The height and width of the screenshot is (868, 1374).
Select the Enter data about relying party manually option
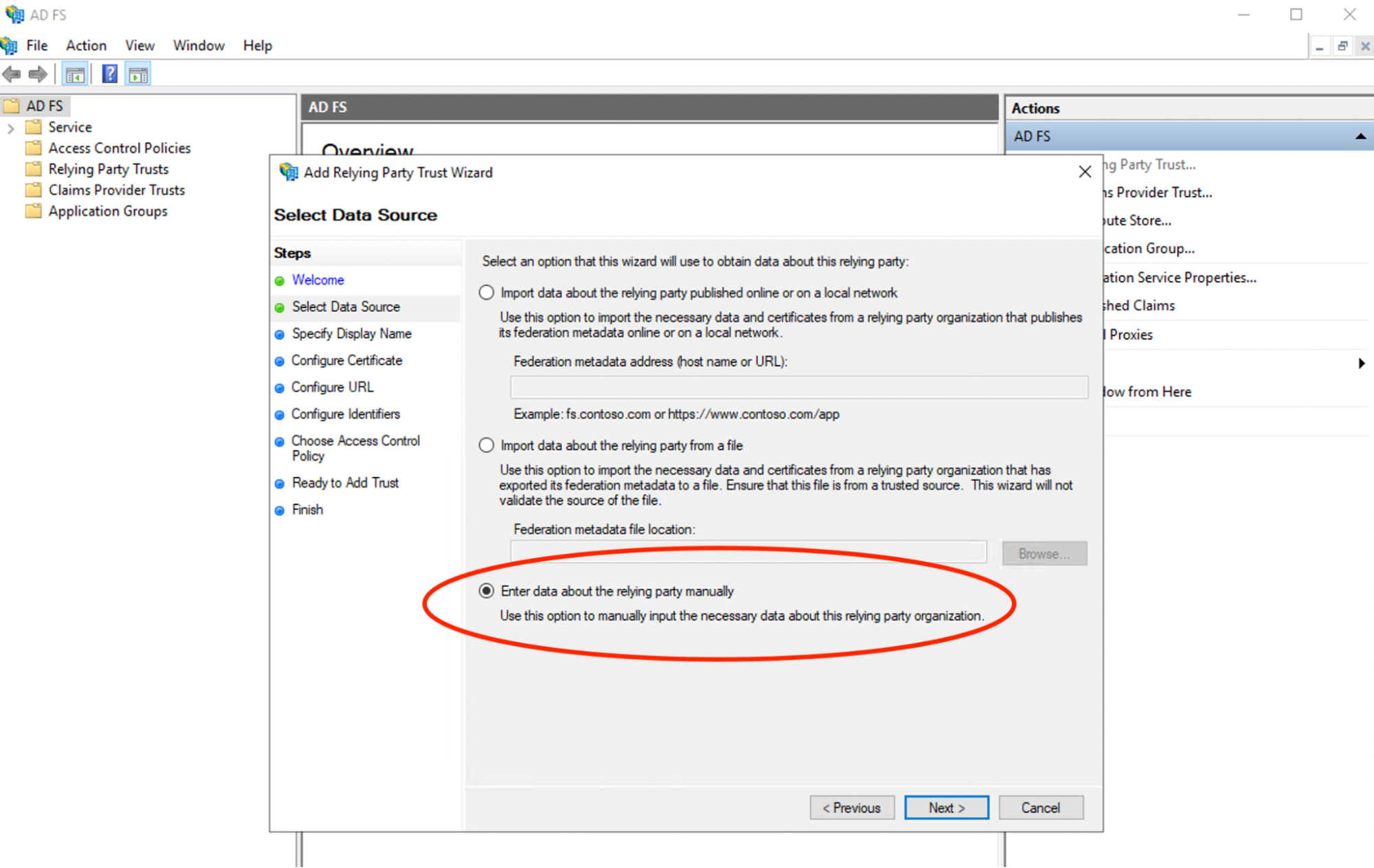click(x=486, y=591)
